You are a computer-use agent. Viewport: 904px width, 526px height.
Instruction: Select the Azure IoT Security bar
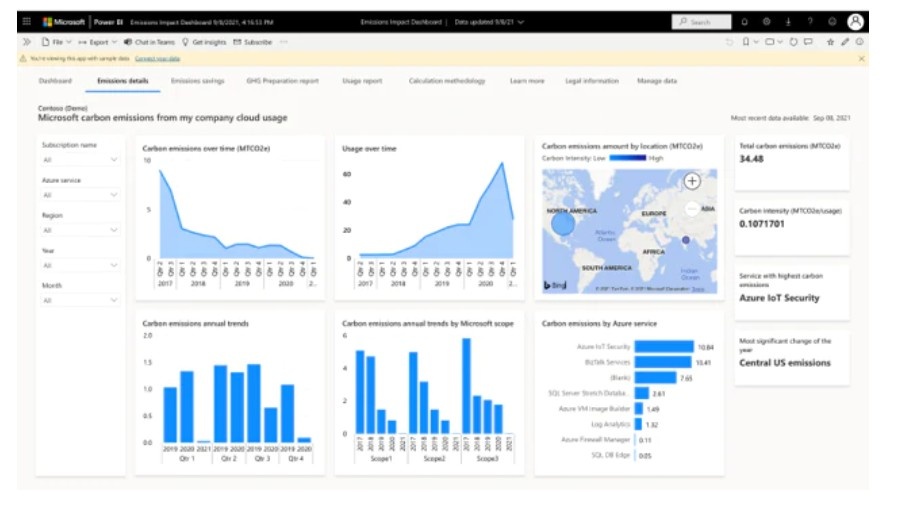664,347
